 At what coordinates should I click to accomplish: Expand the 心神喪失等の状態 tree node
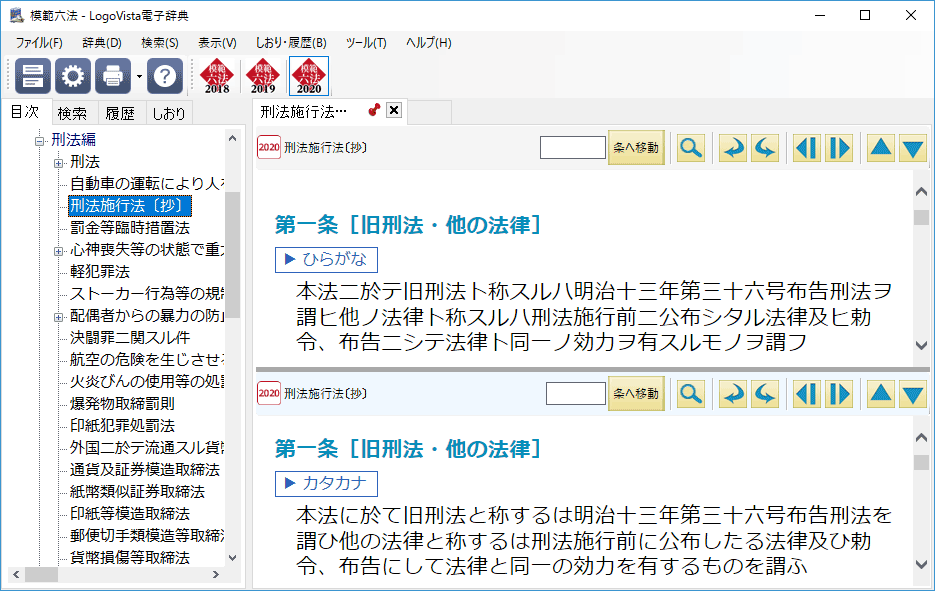(58, 251)
